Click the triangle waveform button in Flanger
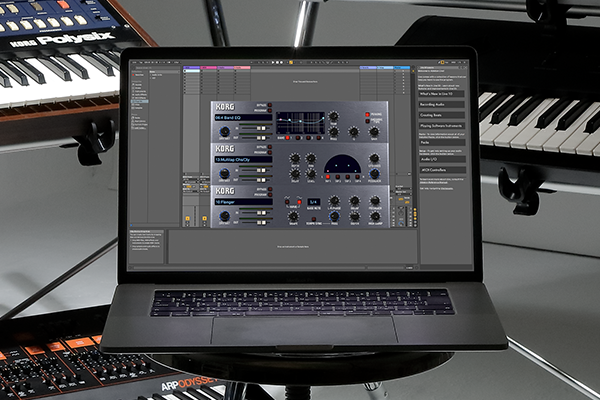600x400 pixels. [286, 202]
